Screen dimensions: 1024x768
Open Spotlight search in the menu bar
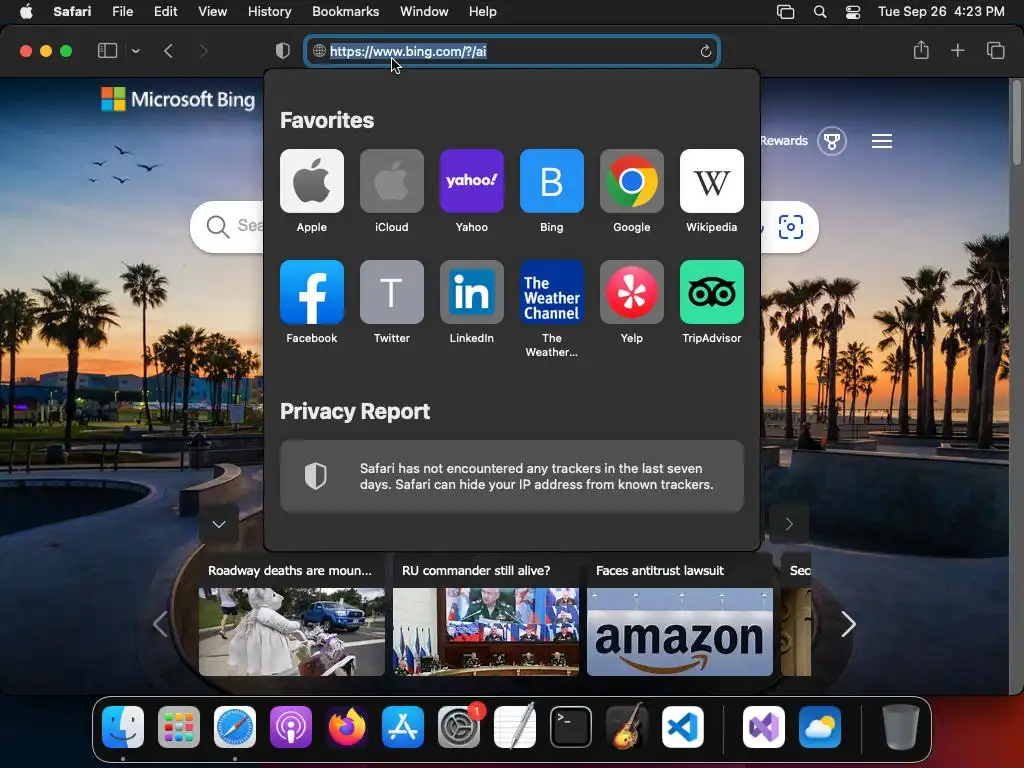click(820, 12)
